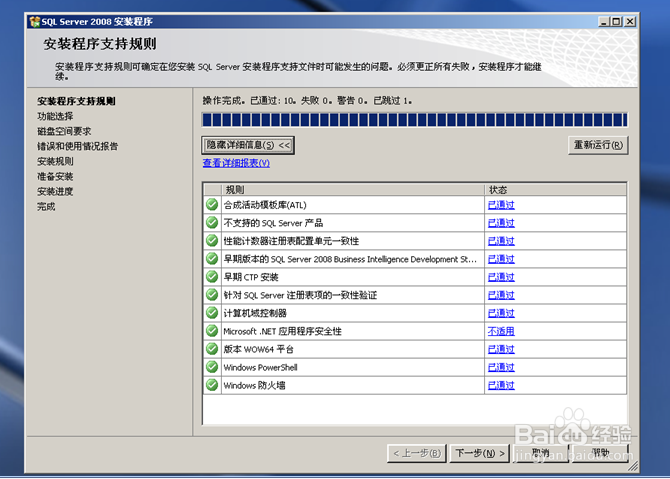Open 已通过 status for 早期 CTP 安装
The image size is (670, 479).
(x=501, y=277)
